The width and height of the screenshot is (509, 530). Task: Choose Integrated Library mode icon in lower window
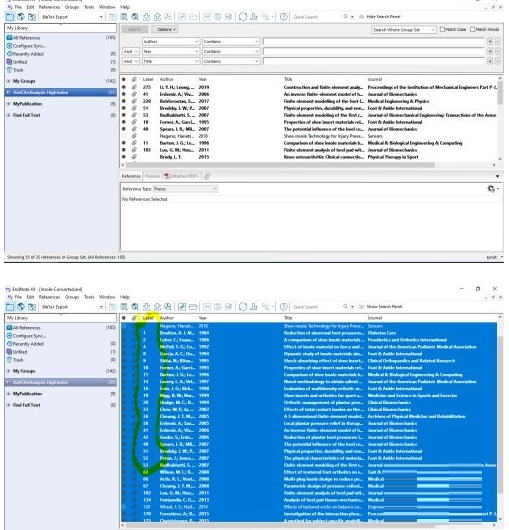[x=32, y=307]
